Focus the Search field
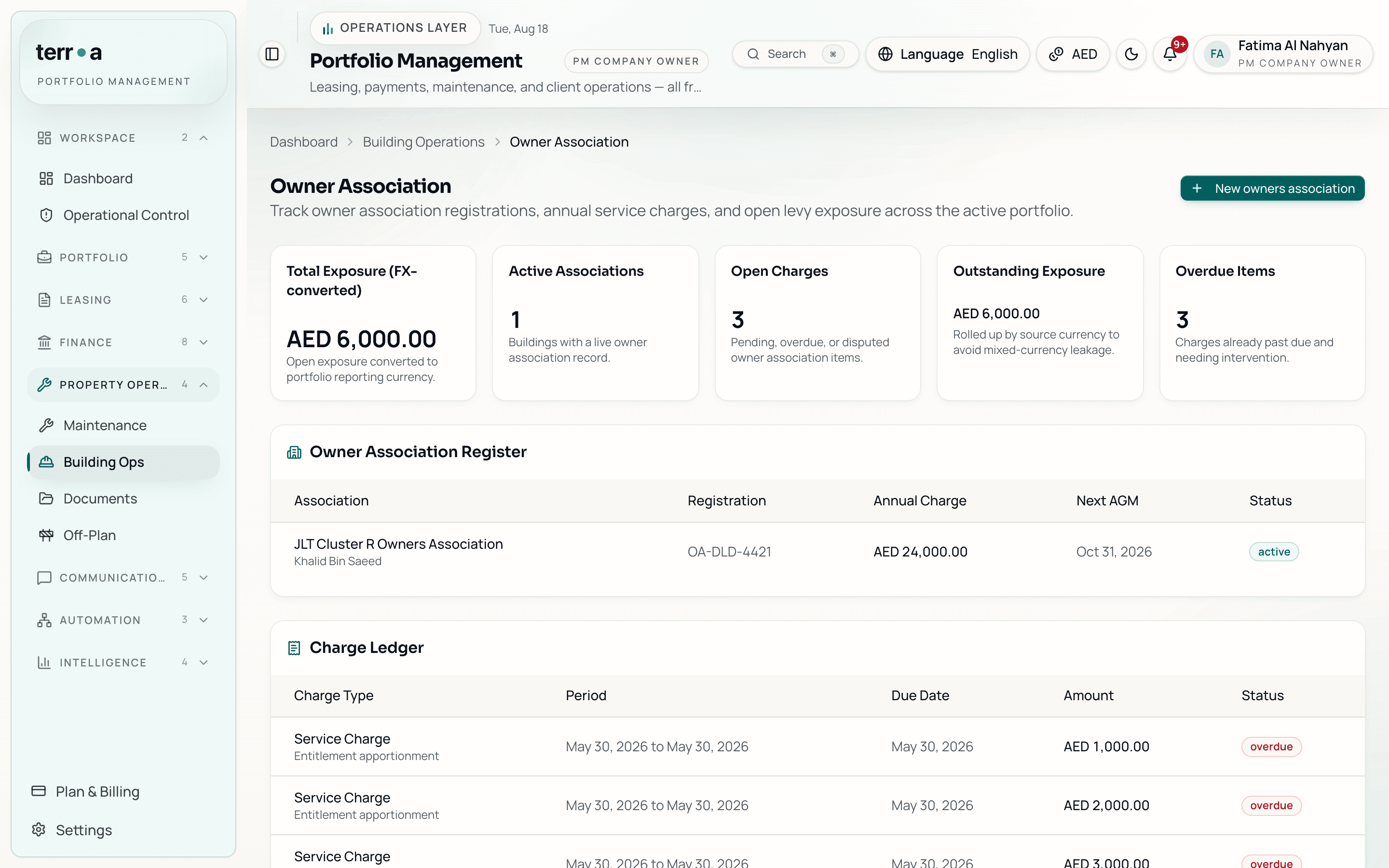 click(795, 54)
